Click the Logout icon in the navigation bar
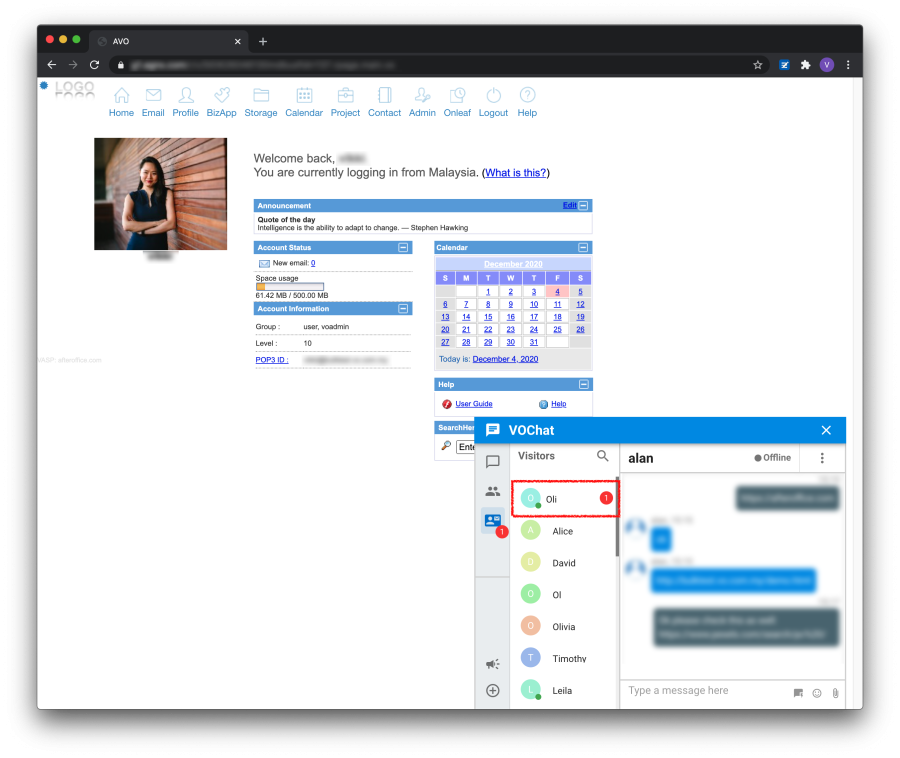Image resolution: width=900 pixels, height=758 pixels. click(x=493, y=100)
